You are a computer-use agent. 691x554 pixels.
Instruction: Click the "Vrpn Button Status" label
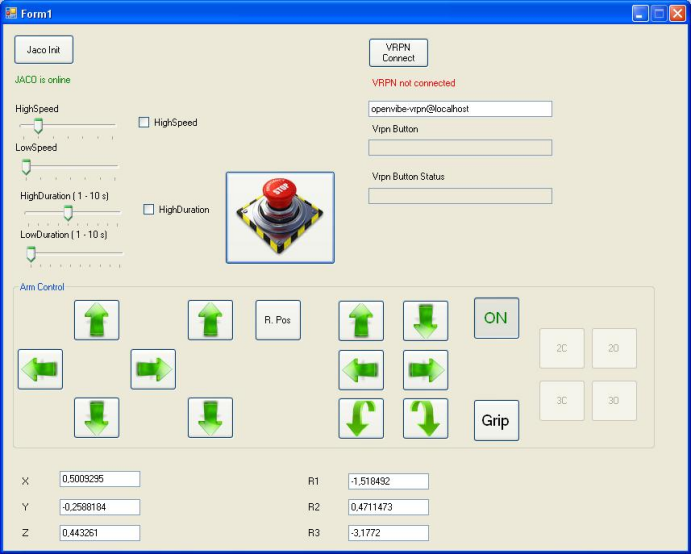(x=408, y=177)
